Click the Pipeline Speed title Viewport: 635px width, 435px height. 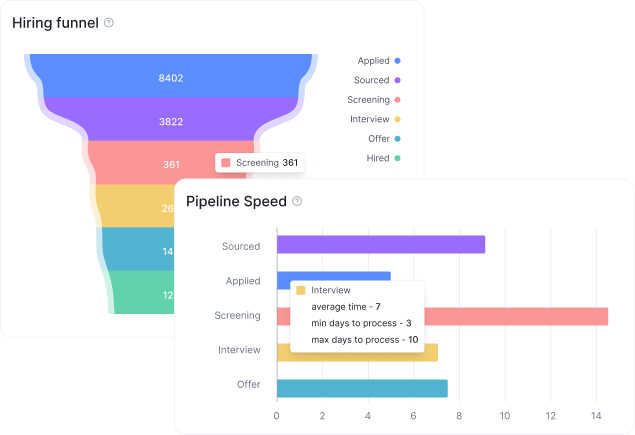coord(236,201)
